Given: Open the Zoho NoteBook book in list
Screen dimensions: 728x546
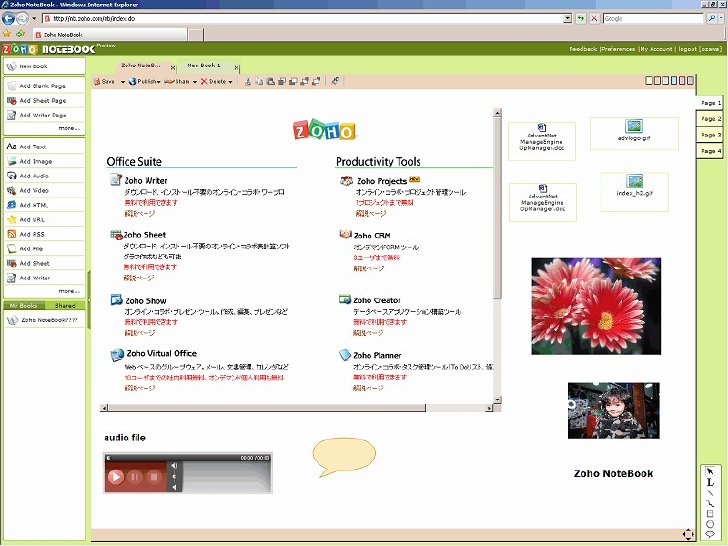Looking at the screenshot, I should [x=44, y=320].
